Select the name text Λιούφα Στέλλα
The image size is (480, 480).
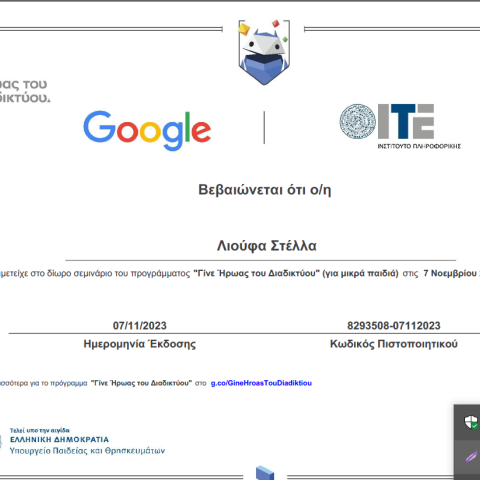click(x=267, y=246)
